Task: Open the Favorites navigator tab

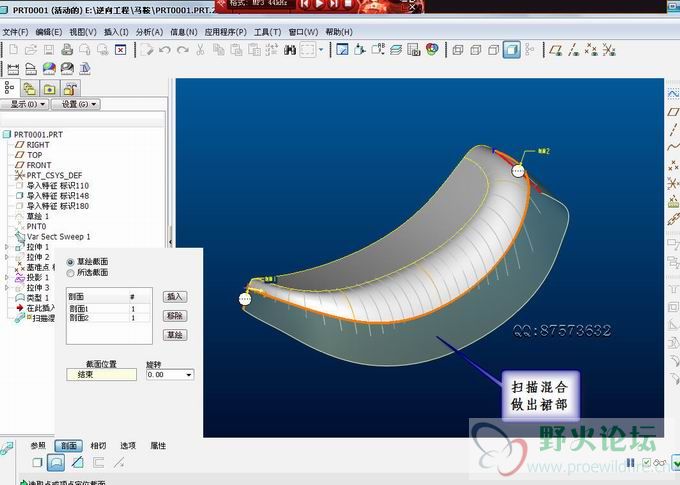Action: [x=49, y=89]
